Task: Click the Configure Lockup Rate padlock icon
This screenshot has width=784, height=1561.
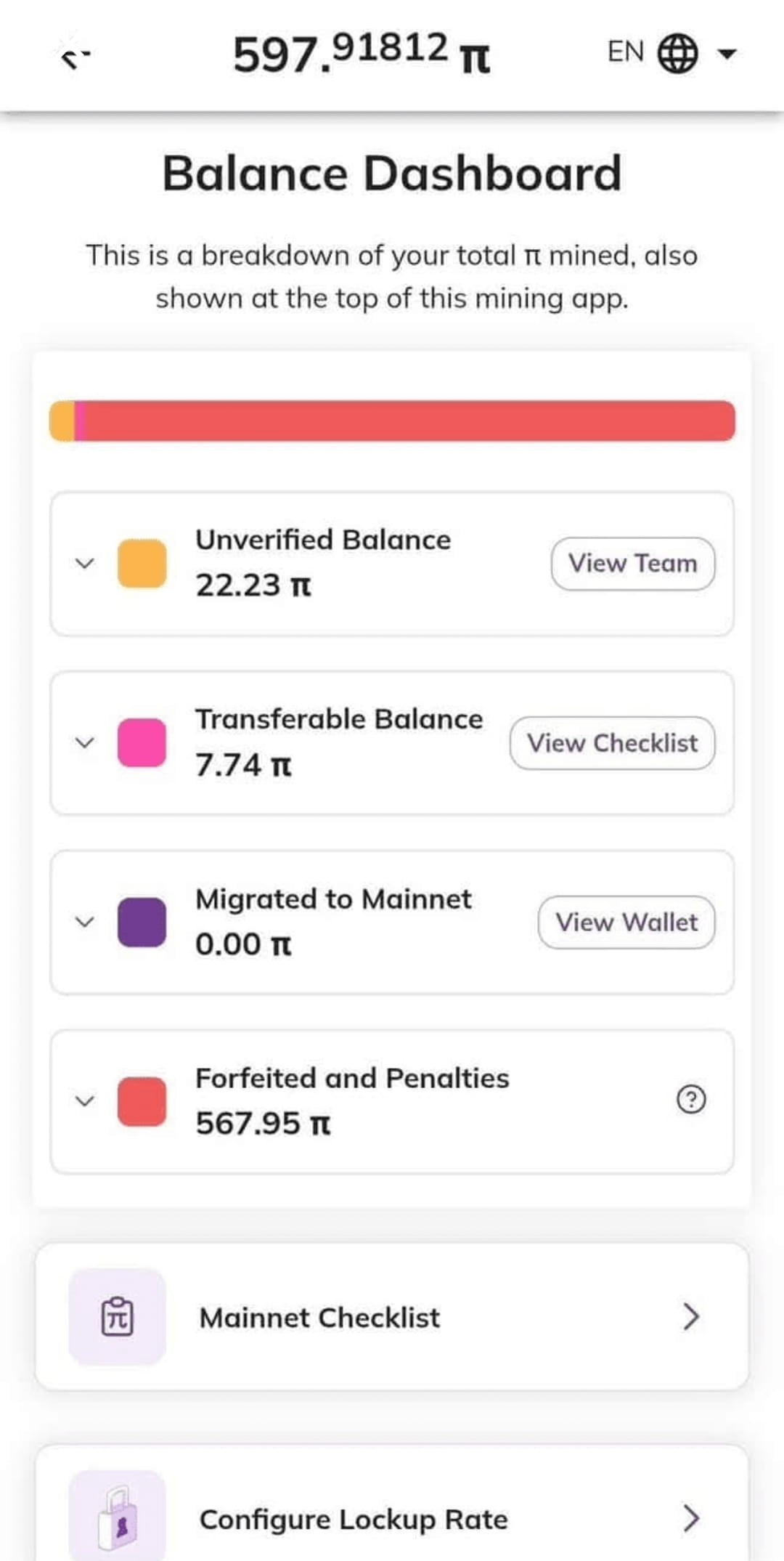Action: point(117,1515)
